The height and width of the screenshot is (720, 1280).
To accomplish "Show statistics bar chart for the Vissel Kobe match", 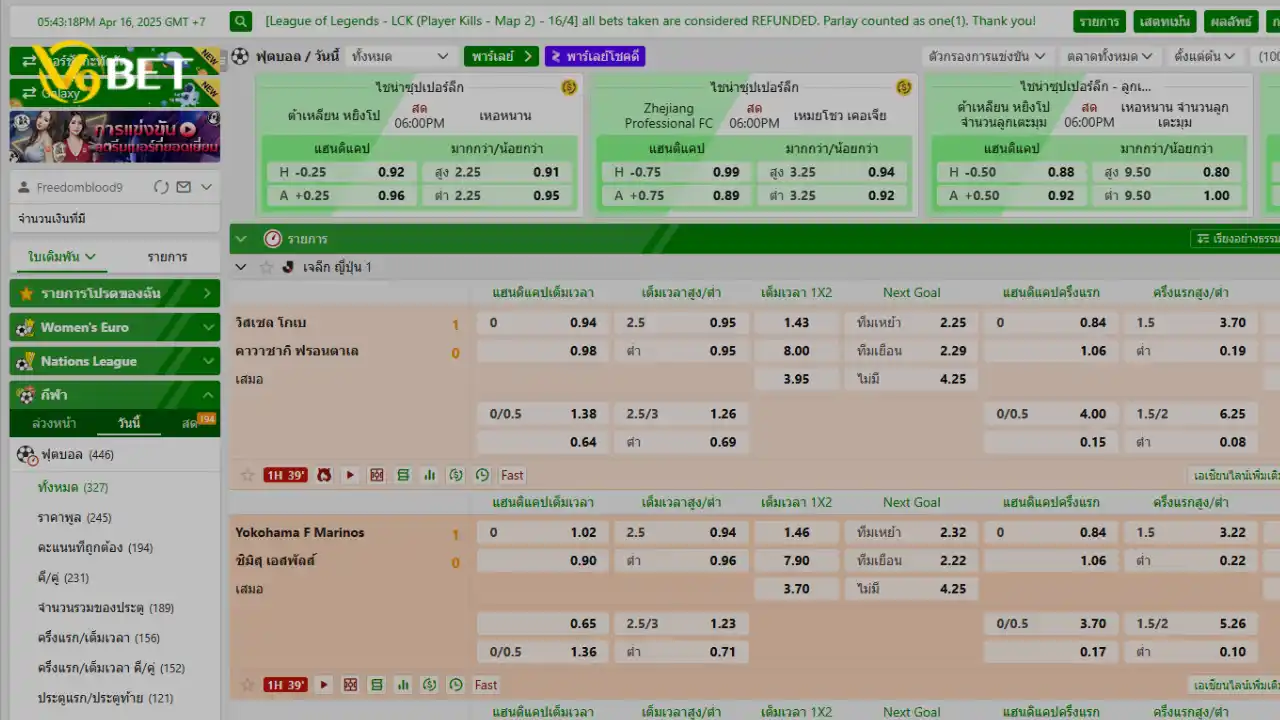I will pyautogui.click(x=430, y=475).
